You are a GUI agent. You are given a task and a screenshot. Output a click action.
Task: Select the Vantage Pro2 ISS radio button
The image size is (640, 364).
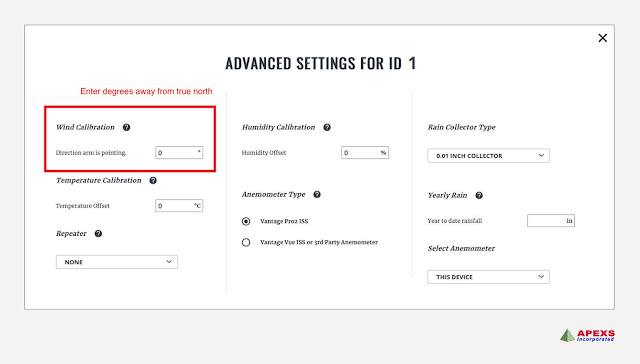246,221
